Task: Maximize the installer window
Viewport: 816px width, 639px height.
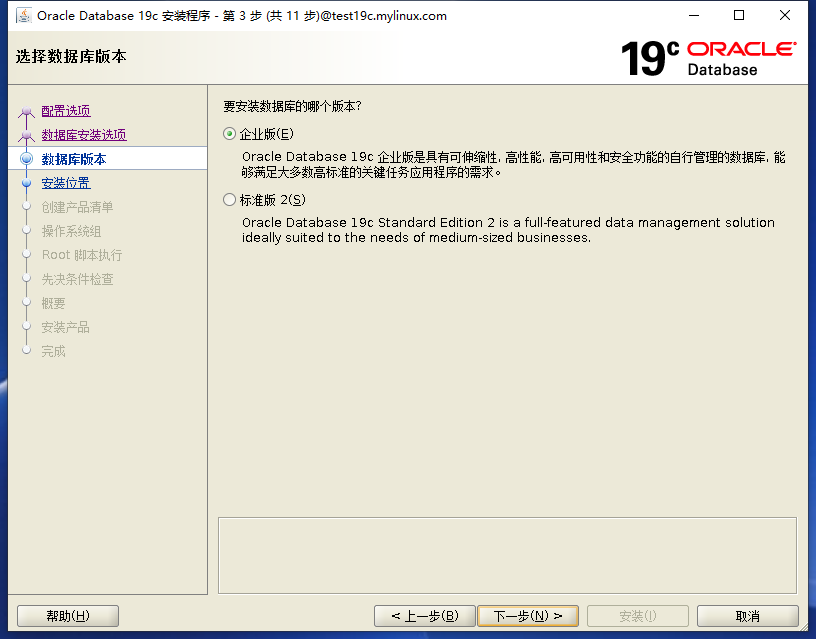Action: (738, 16)
